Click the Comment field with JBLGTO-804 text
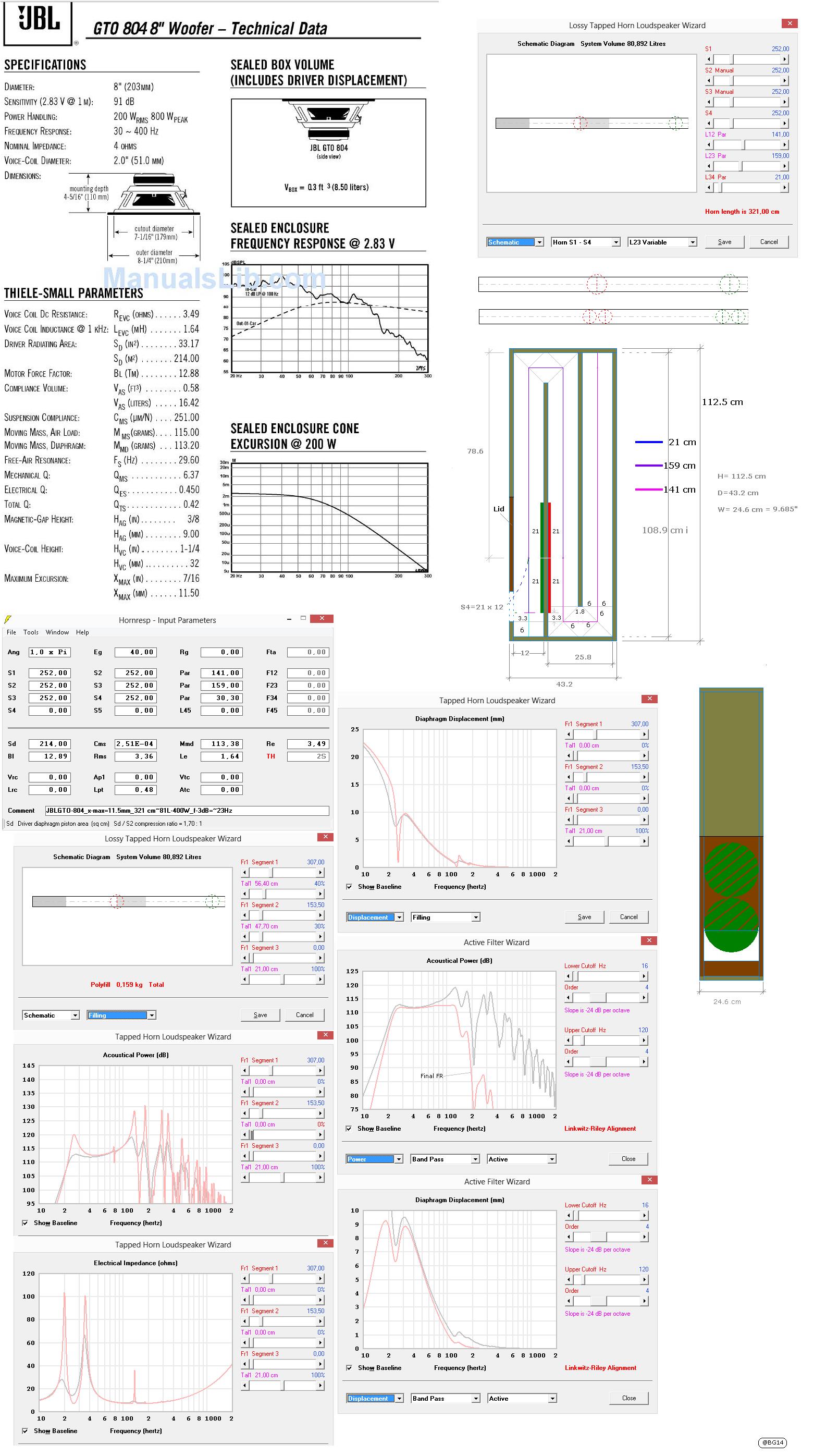Screen dimensions: 814x1456 [187, 811]
